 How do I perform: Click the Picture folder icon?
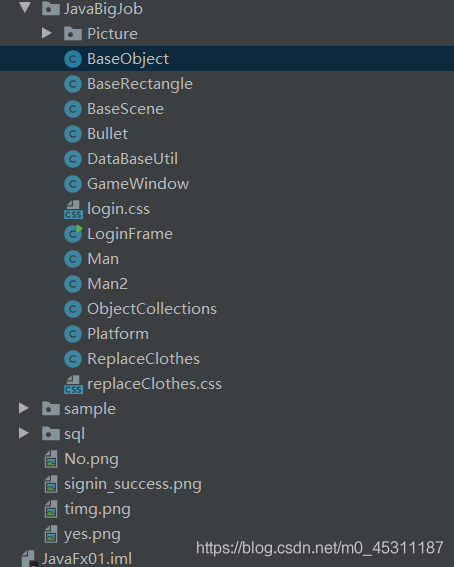[x=73, y=34]
